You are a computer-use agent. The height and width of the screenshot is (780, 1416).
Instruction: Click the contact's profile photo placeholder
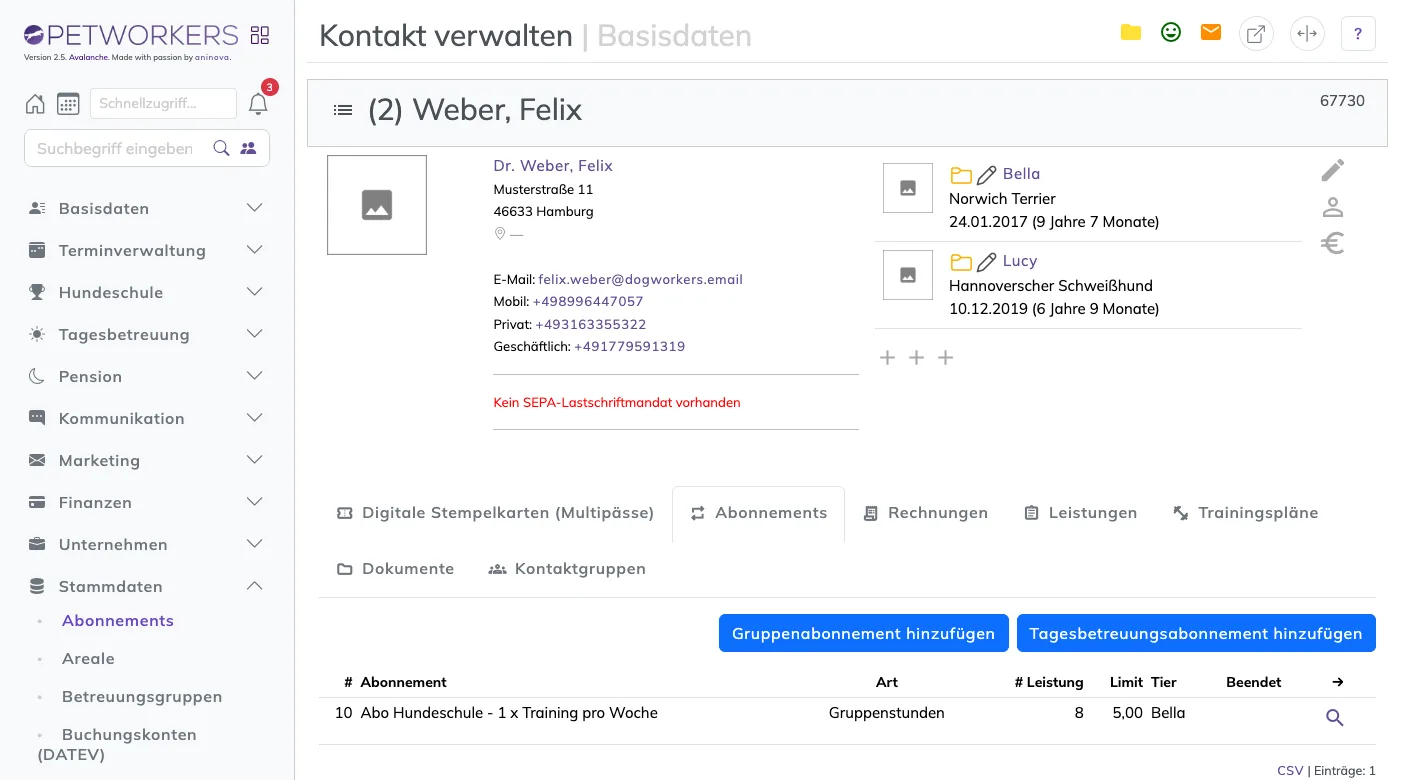[377, 205]
